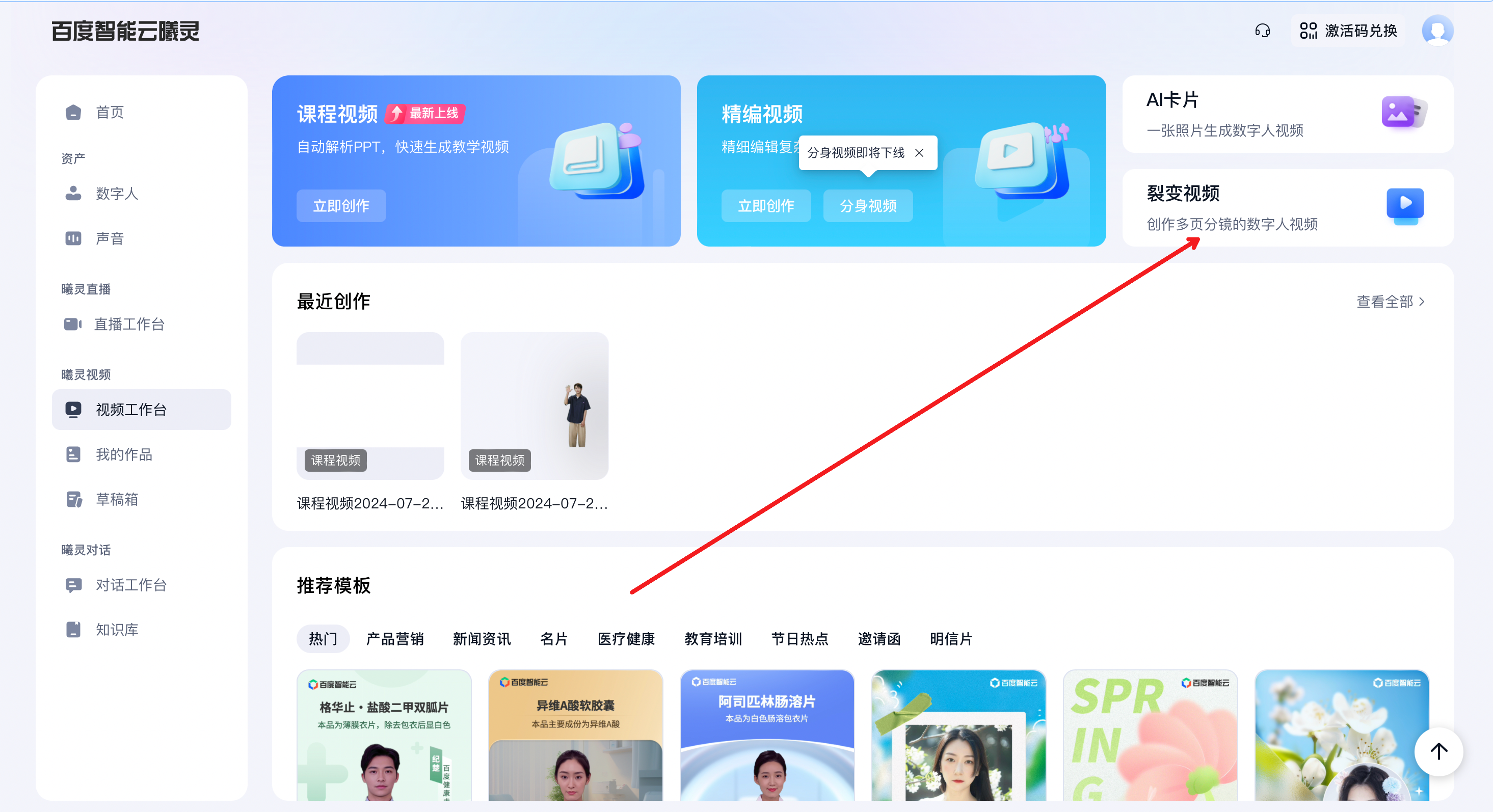Open 声音 in sidebar
The width and height of the screenshot is (1493, 812).
[x=142, y=238]
